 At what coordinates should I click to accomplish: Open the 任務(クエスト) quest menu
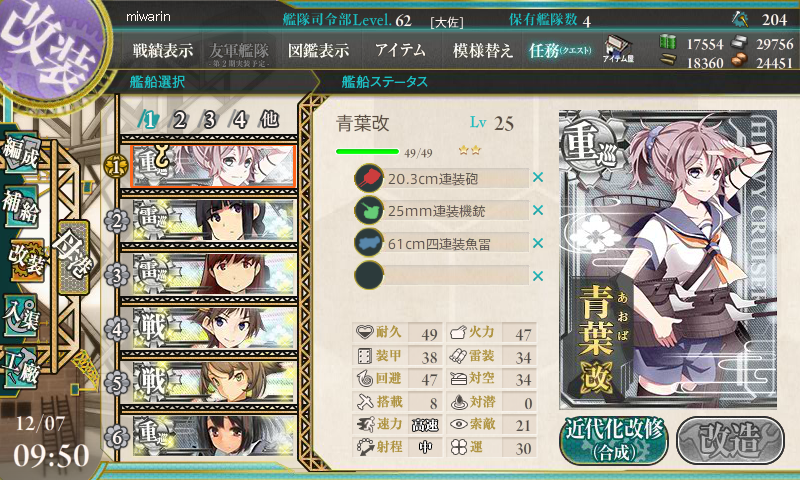(x=560, y=50)
